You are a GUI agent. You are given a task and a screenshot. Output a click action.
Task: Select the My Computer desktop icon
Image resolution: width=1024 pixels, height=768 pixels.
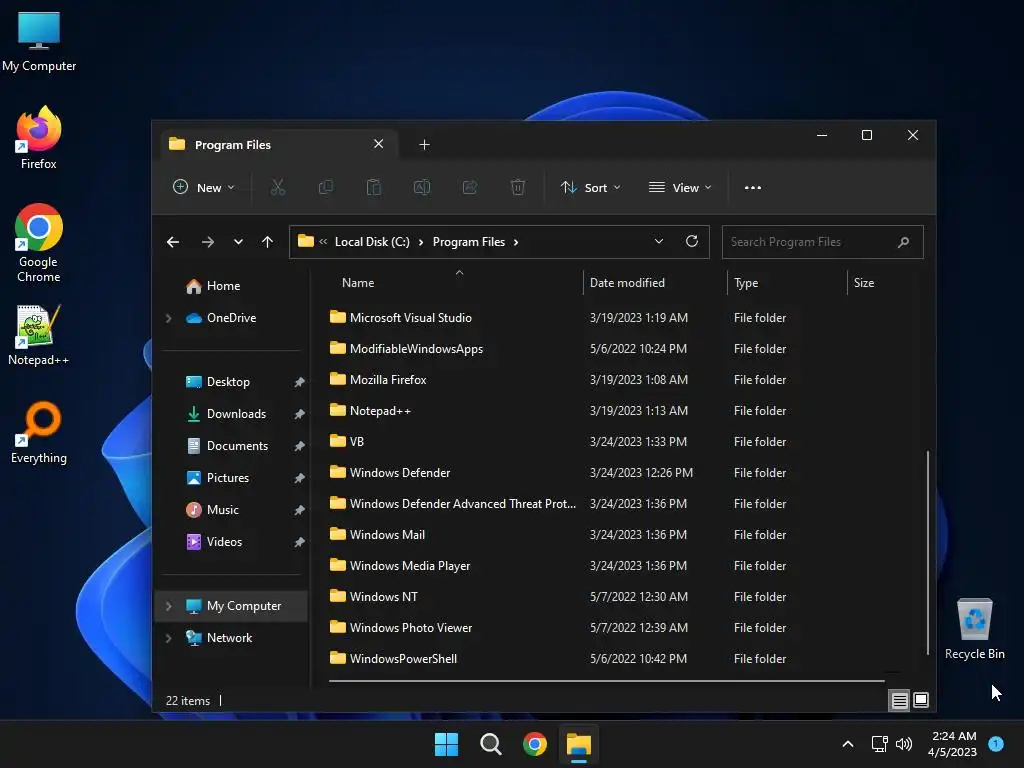(39, 41)
